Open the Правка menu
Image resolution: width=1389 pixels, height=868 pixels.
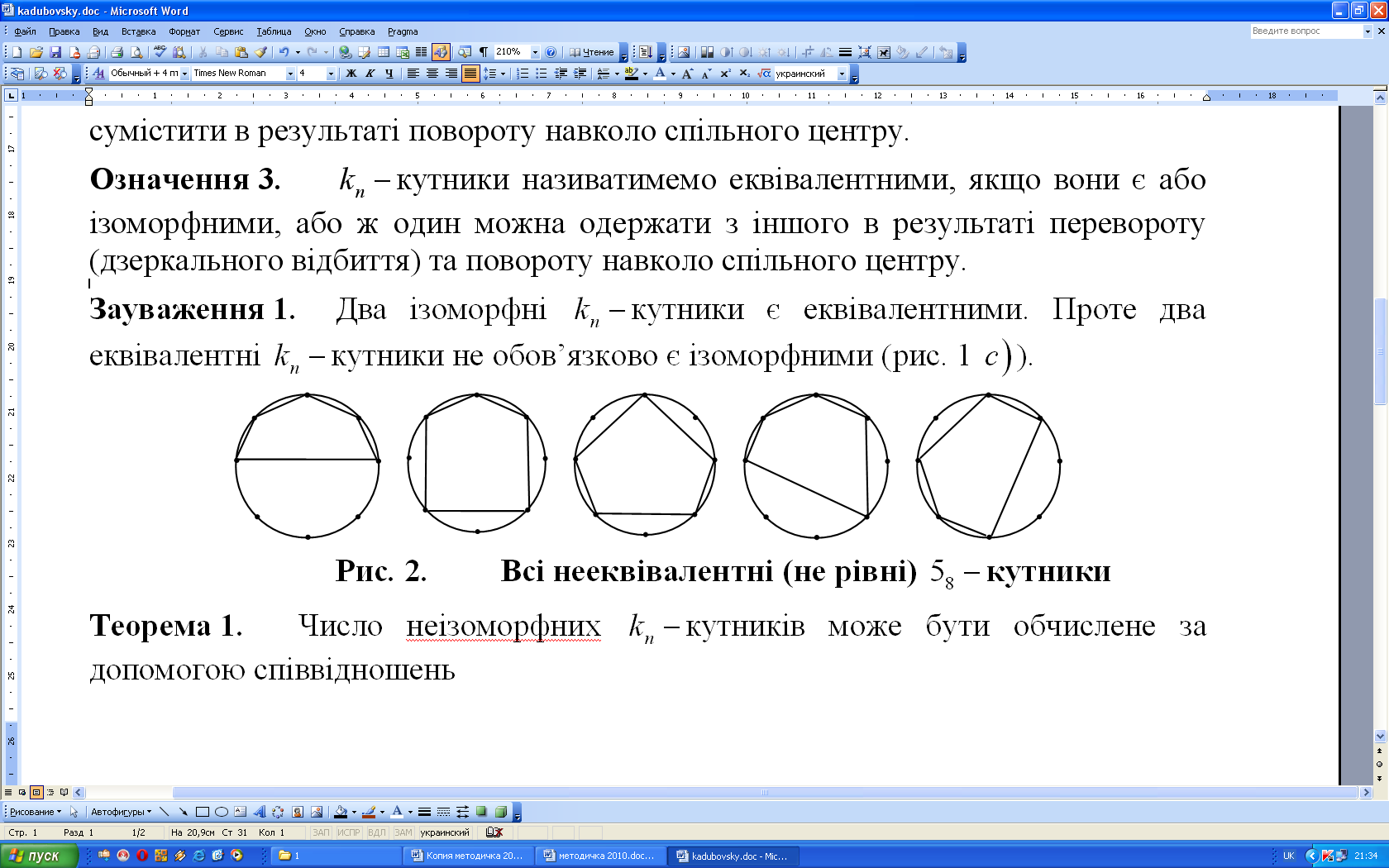[64, 31]
